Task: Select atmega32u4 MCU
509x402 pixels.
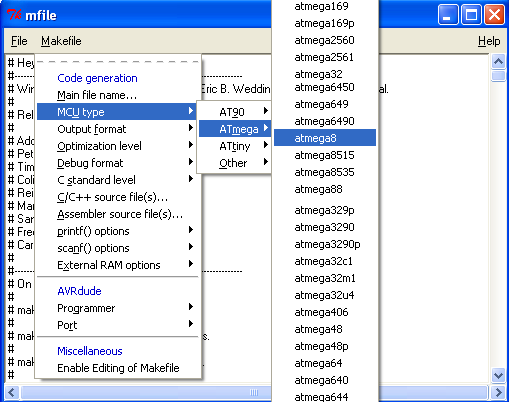Action: click(325, 295)
